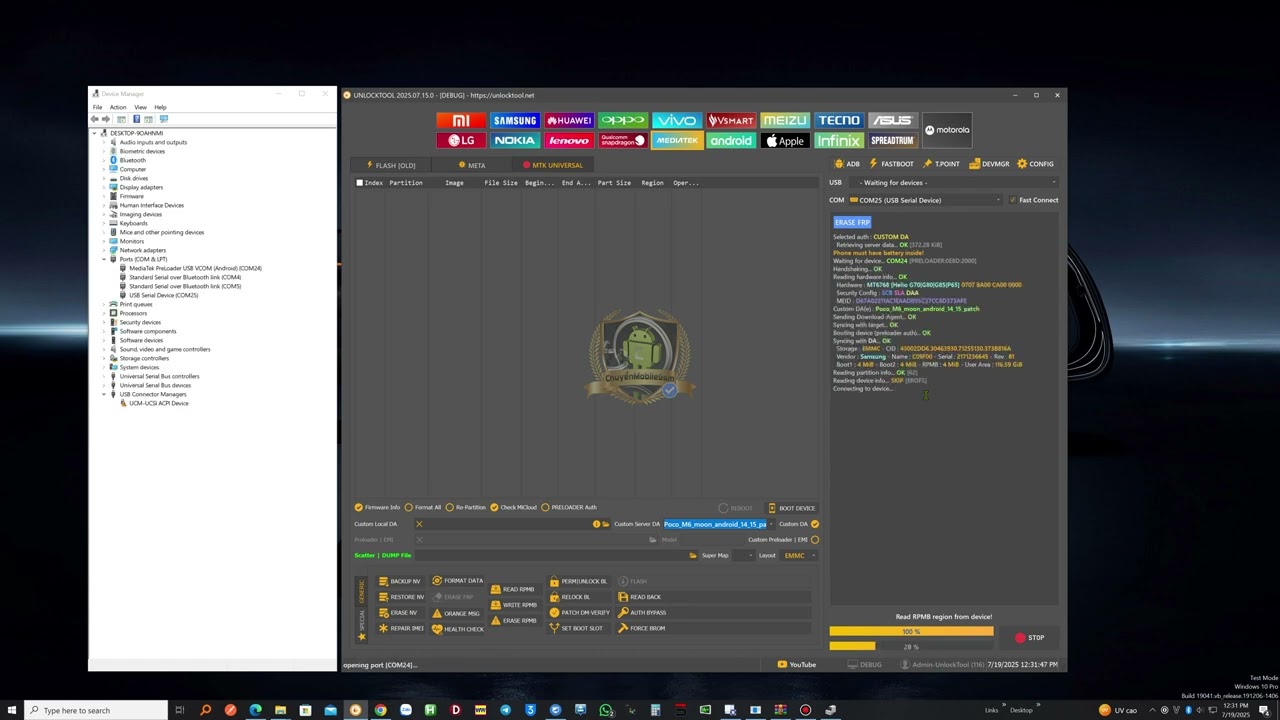
Task: Clear the Custom Local DA path
Action: (419, 524)
